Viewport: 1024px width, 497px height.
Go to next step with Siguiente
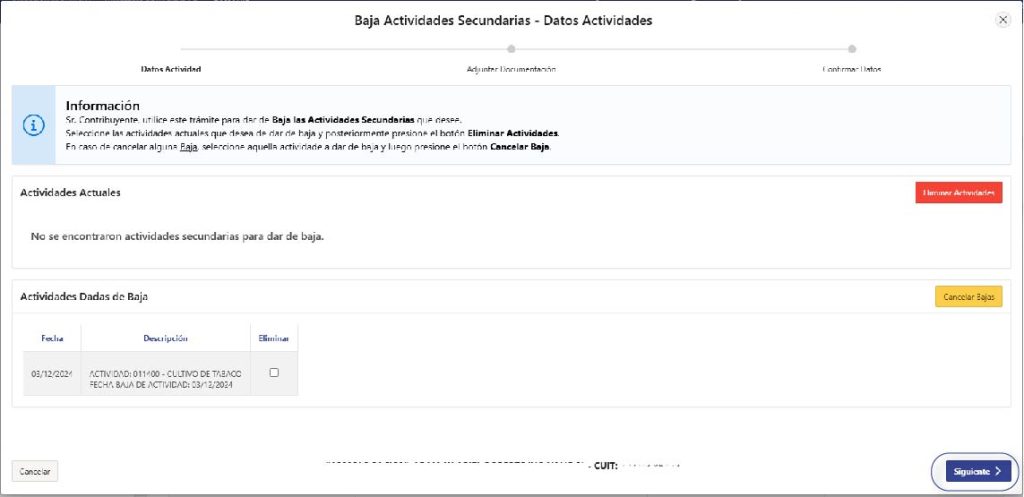(977, 471)
